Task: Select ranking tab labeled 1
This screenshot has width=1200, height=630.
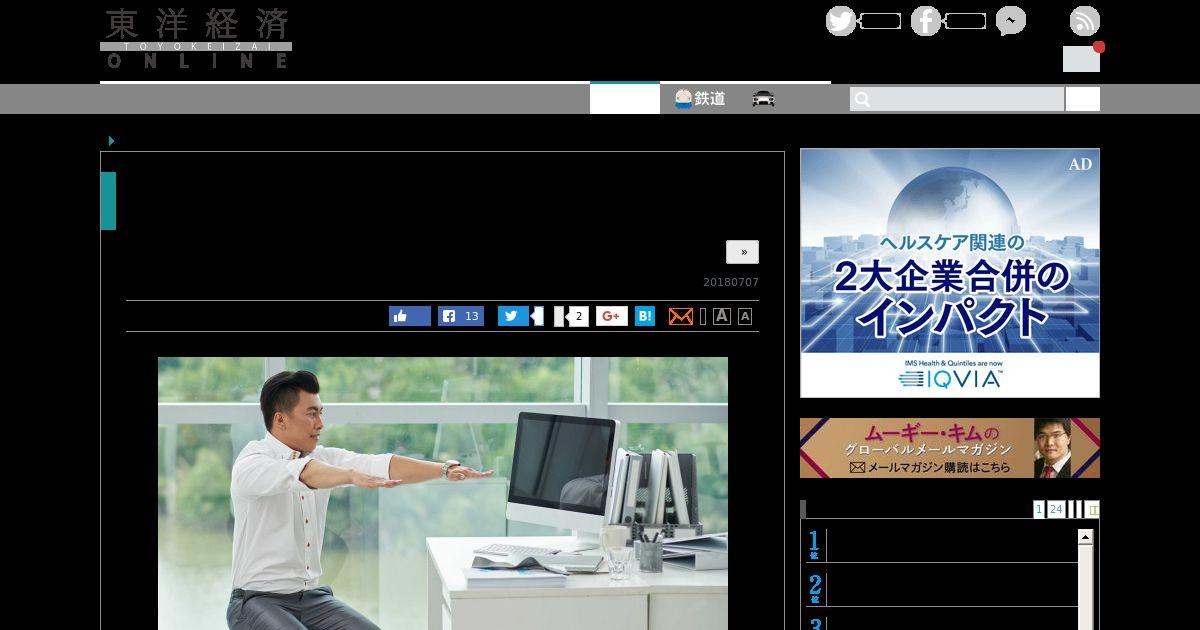Action: pyautogui.click(x=1039, y=510)
